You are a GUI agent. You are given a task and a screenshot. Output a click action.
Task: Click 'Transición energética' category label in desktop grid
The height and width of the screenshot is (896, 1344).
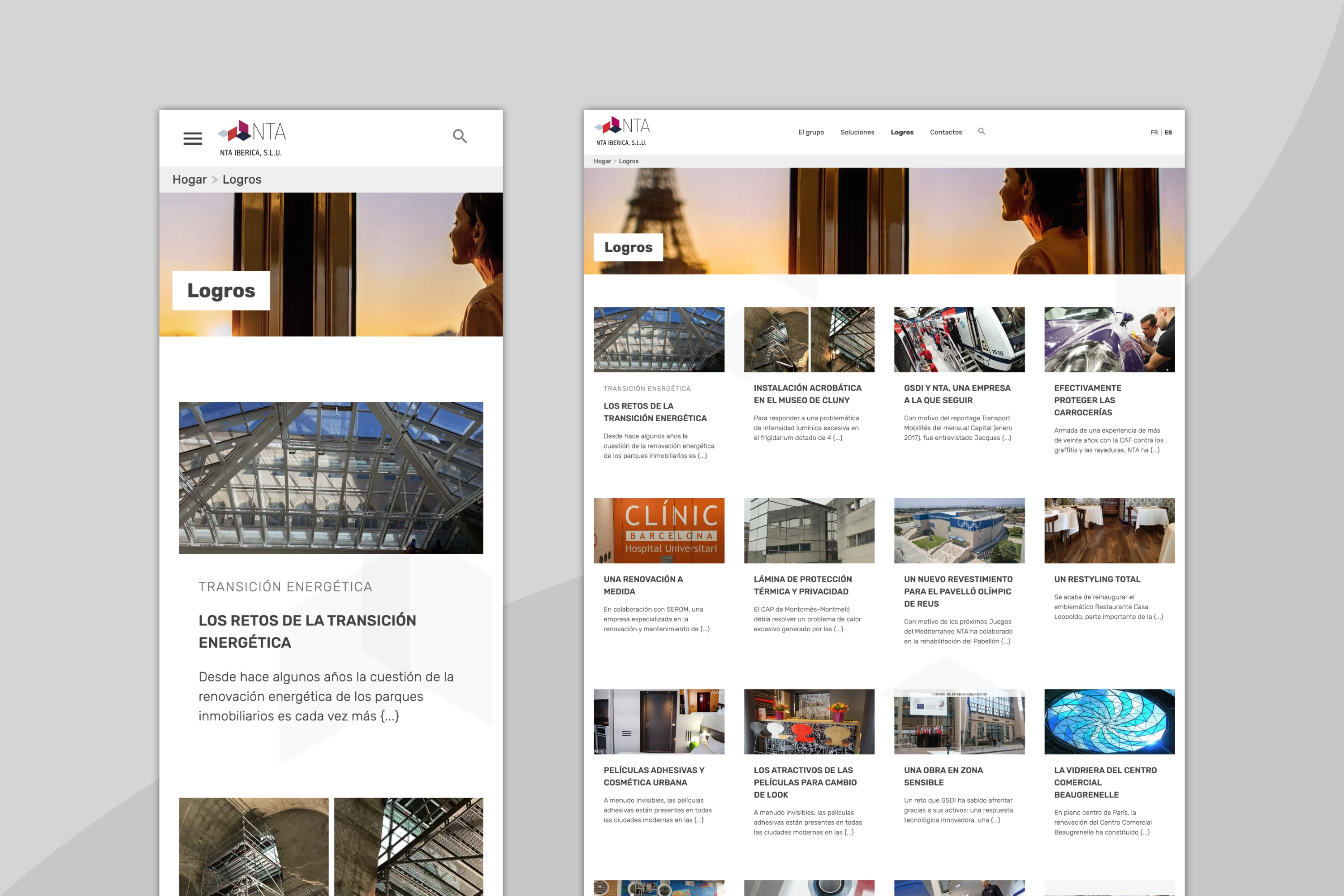coord(647,388)
